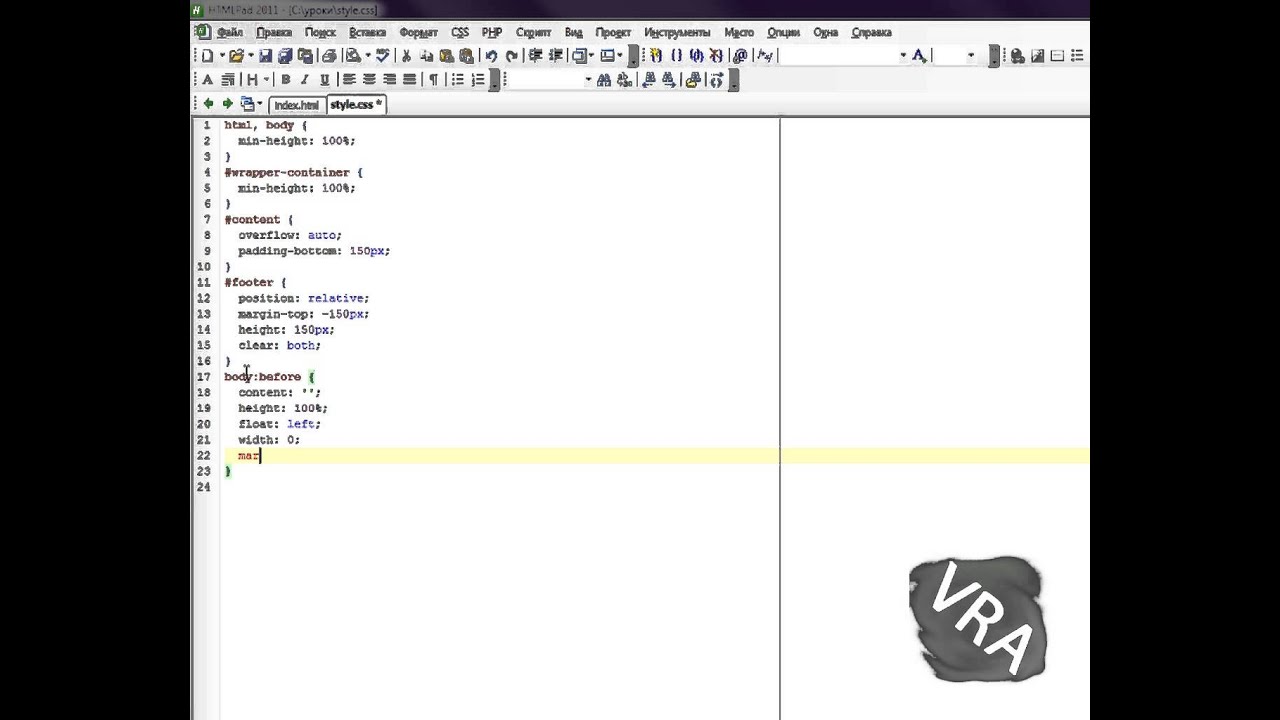
Task: Click the font 'A' formatting icon
Action: pos(207,80)
